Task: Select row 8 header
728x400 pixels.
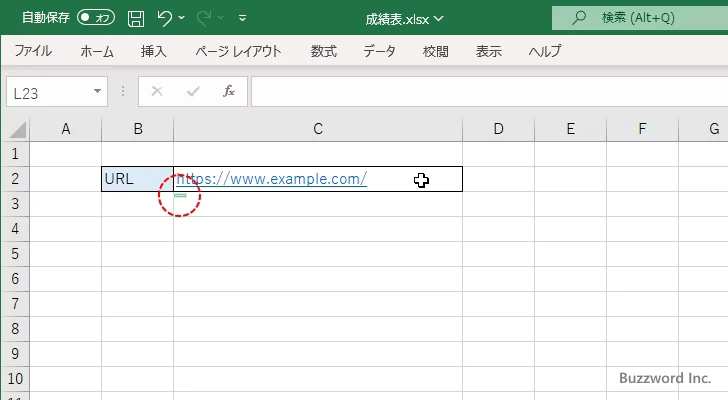Action: click(x=15, y=329)
